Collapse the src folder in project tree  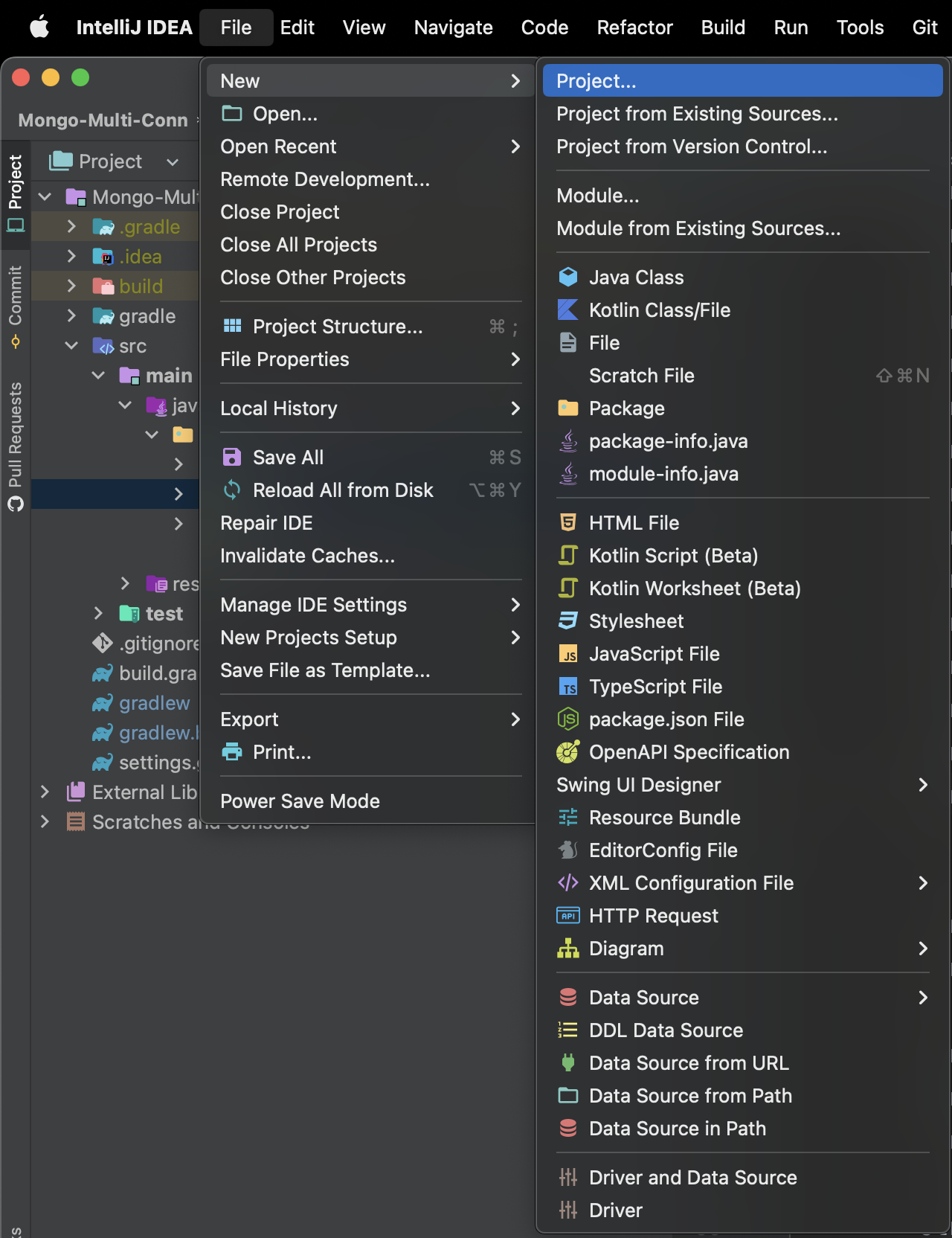(71, 346)
